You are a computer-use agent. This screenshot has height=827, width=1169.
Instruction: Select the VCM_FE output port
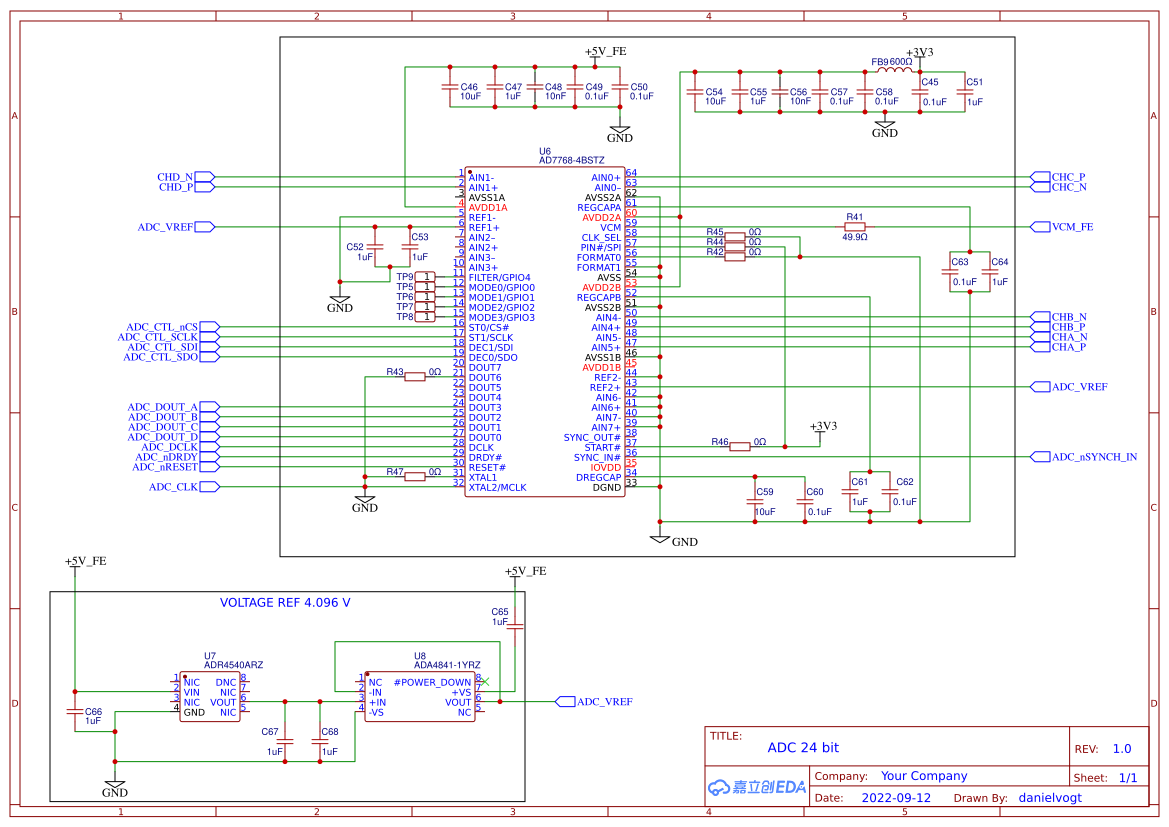[x=1039, y=227]
